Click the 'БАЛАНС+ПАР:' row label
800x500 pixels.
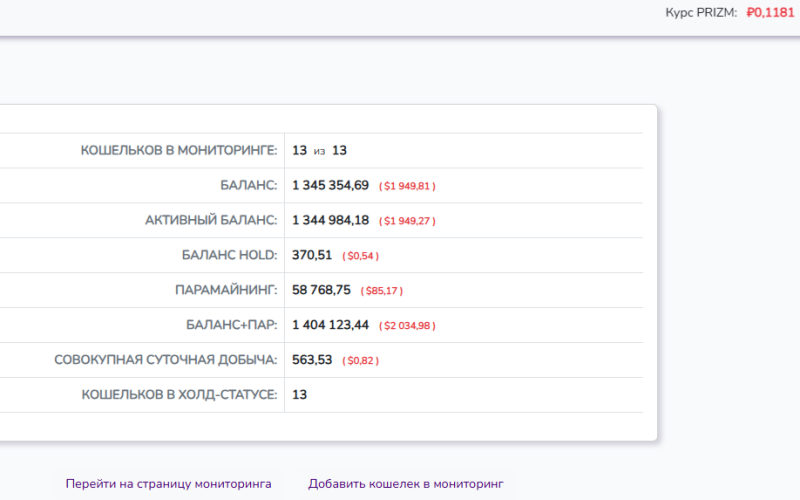(231, 325)
